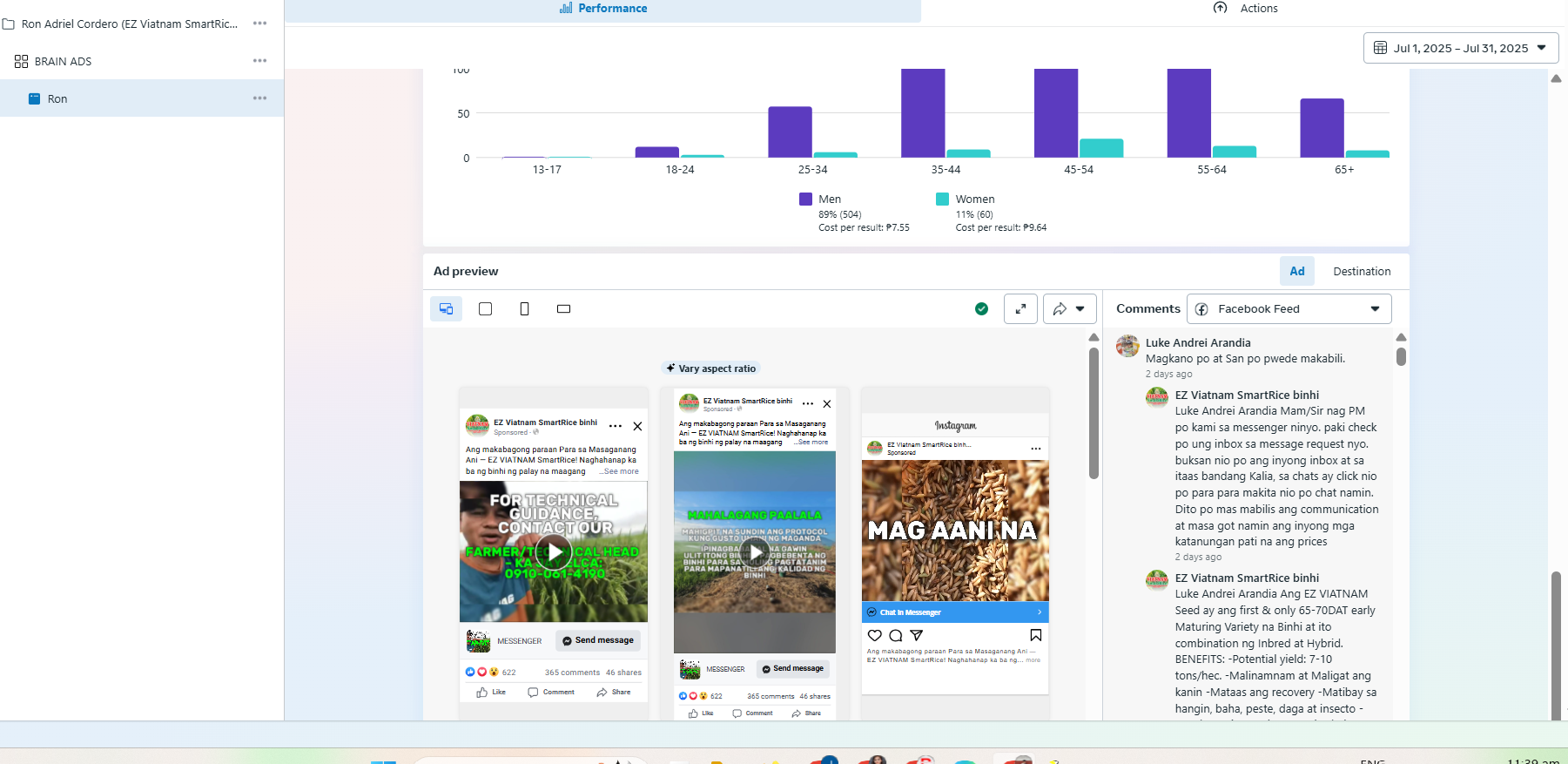Open options for the BRAIN ADS campaign
The height and width of the screenshot is (764, 1568).
pos(259,61)
